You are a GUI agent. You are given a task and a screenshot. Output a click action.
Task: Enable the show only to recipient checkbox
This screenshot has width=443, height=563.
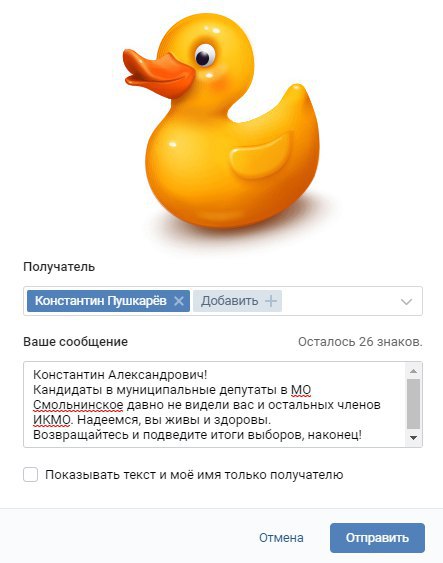pos(31,474)
